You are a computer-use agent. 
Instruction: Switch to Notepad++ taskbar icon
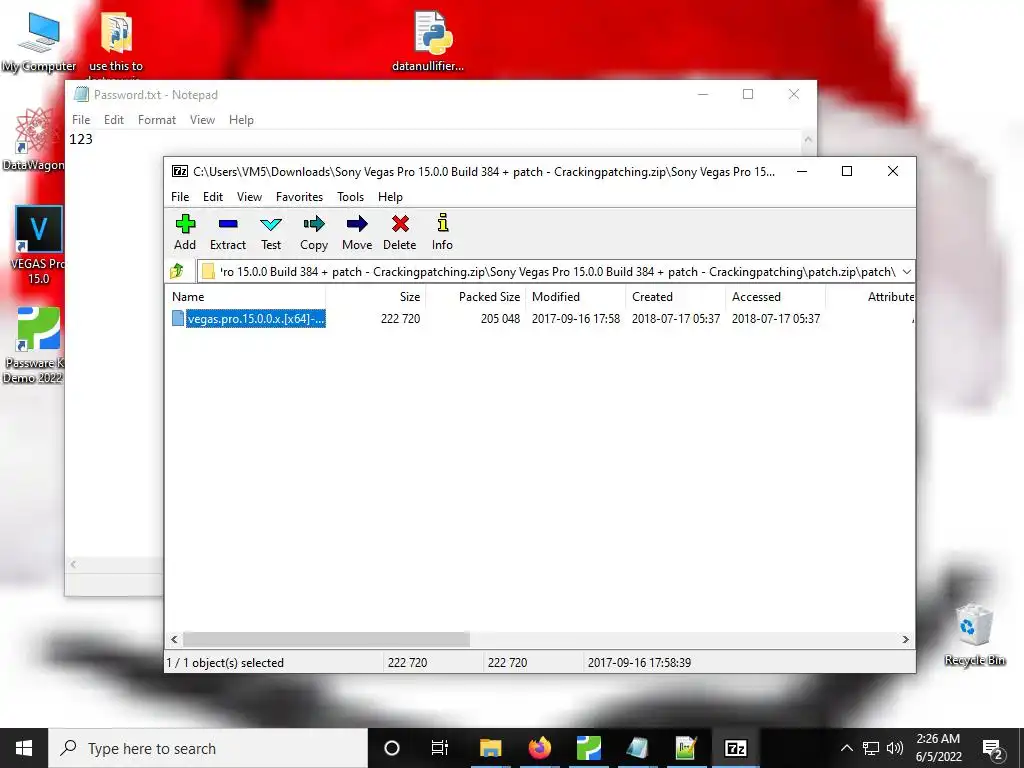coord(686,748)
